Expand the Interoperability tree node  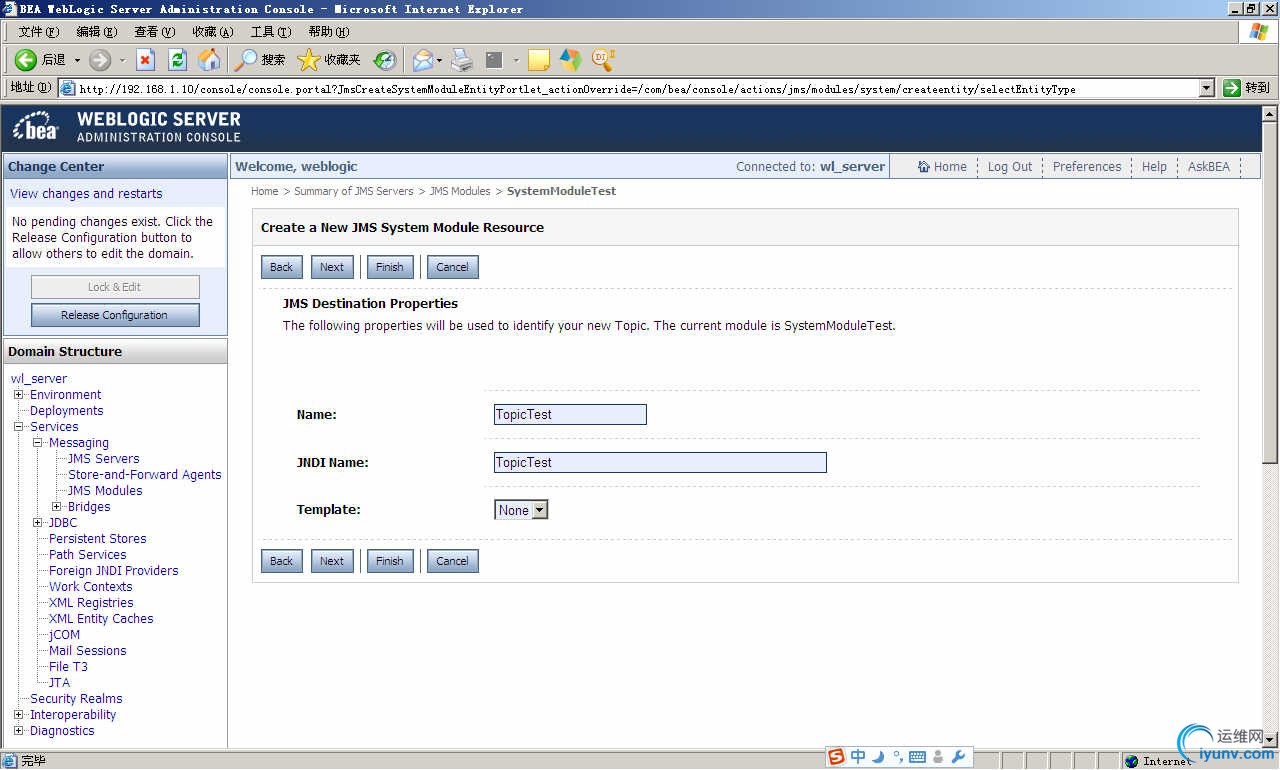[18, 714]
